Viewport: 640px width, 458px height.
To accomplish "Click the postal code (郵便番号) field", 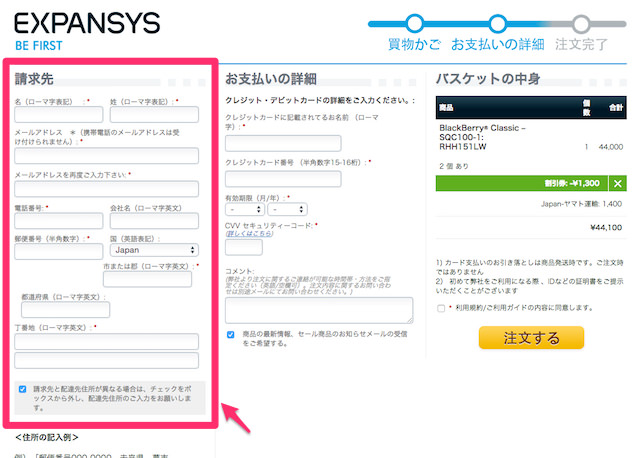I will (x=59, y=251).
